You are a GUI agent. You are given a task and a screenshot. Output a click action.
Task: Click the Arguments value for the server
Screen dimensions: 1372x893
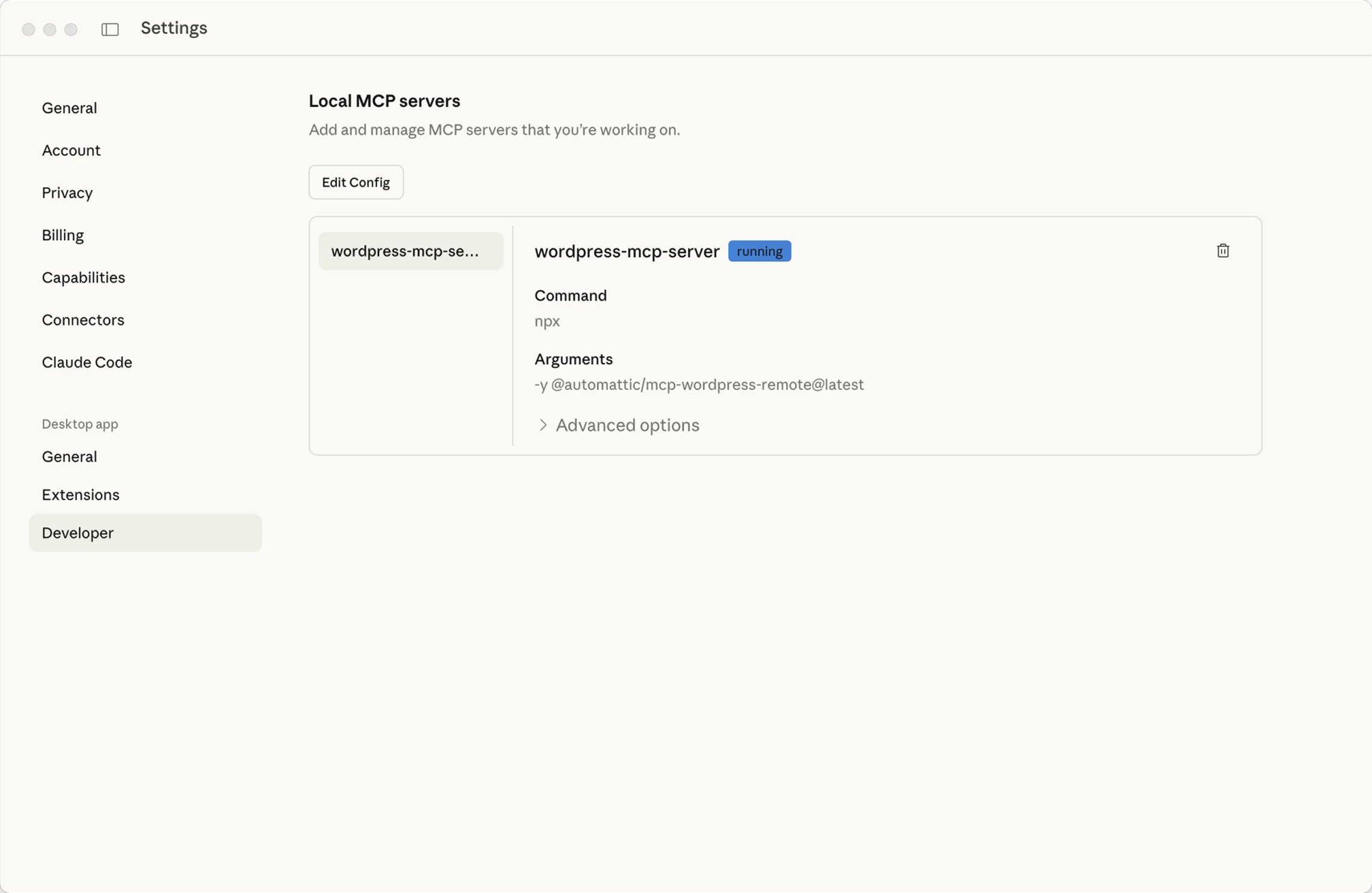coord(699,385)
